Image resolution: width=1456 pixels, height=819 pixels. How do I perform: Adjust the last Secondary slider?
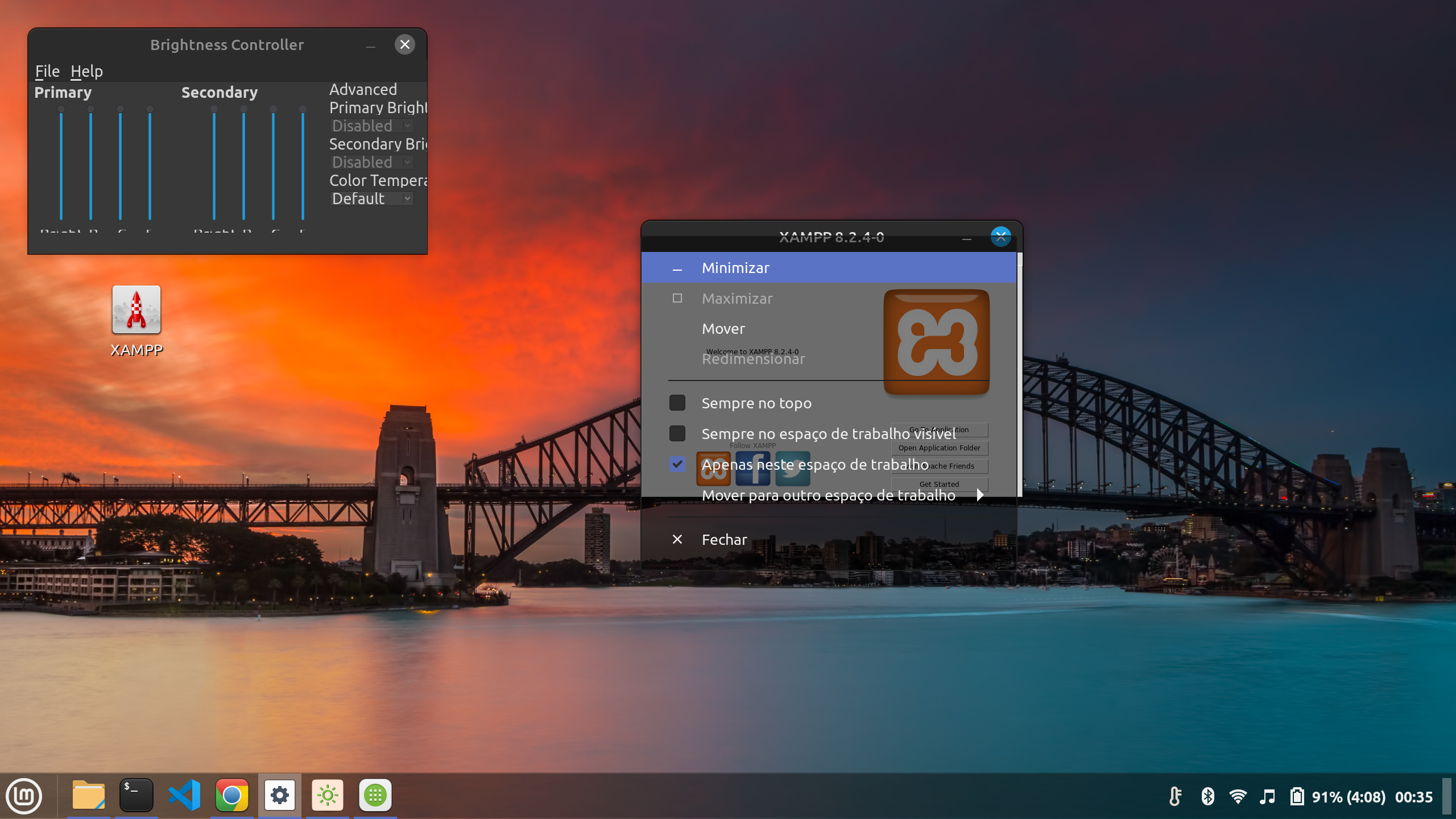coord(303,164)
